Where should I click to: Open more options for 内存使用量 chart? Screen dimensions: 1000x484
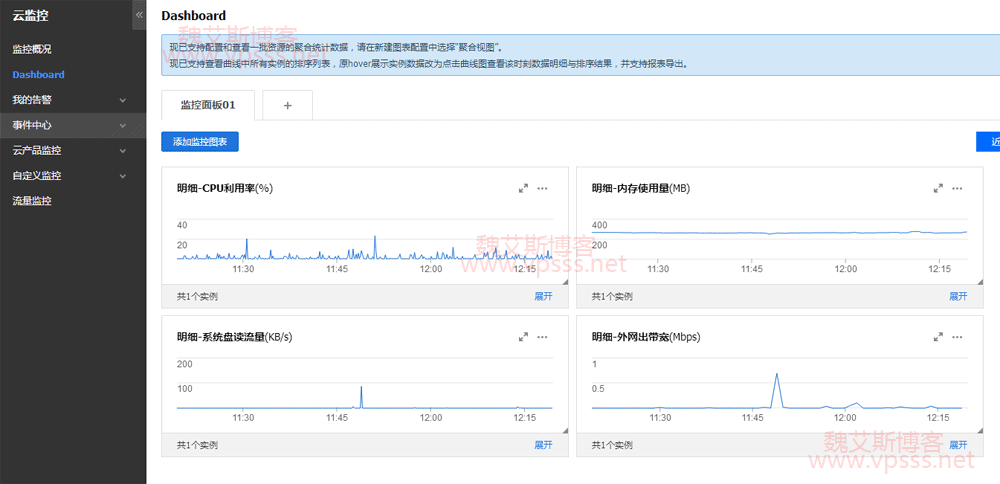(x=957, y=188)
